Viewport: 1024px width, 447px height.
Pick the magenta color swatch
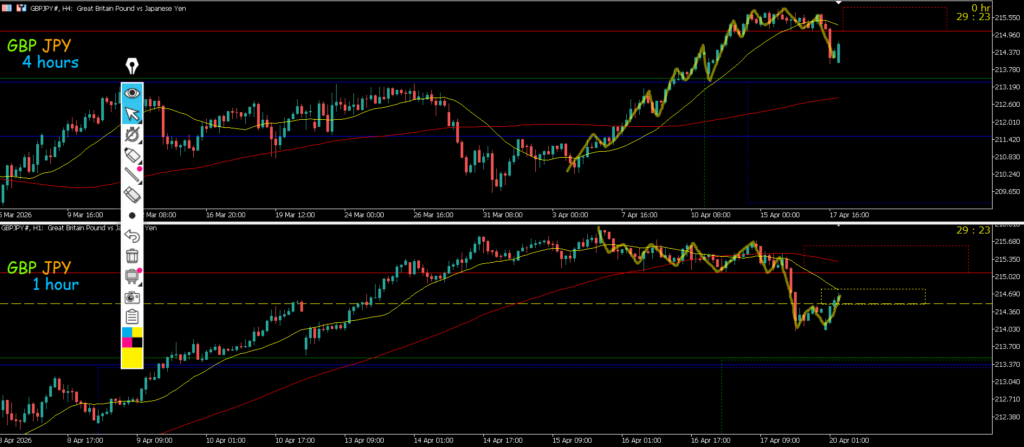click(127, 342)
